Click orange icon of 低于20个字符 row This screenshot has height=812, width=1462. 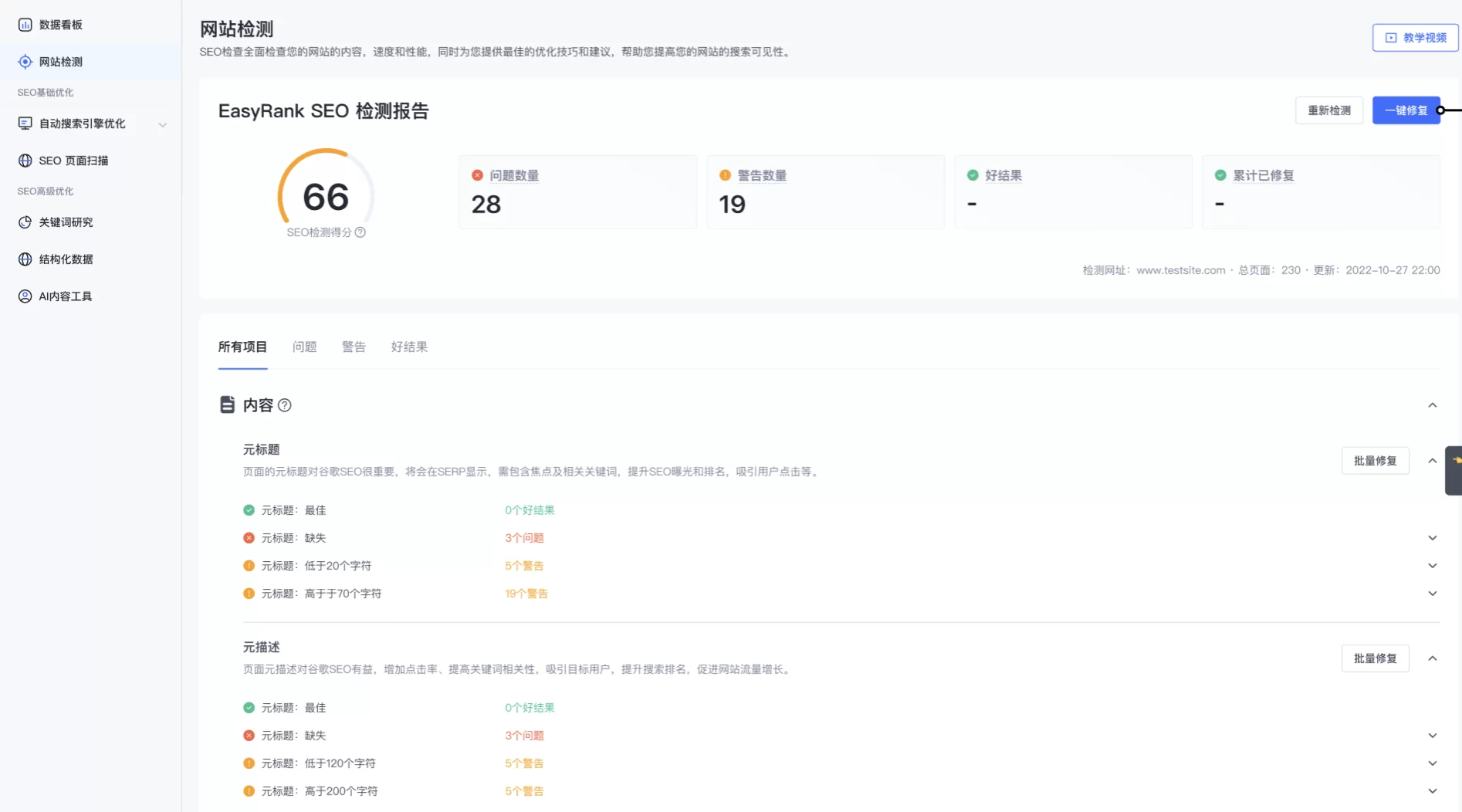[249, 566]
